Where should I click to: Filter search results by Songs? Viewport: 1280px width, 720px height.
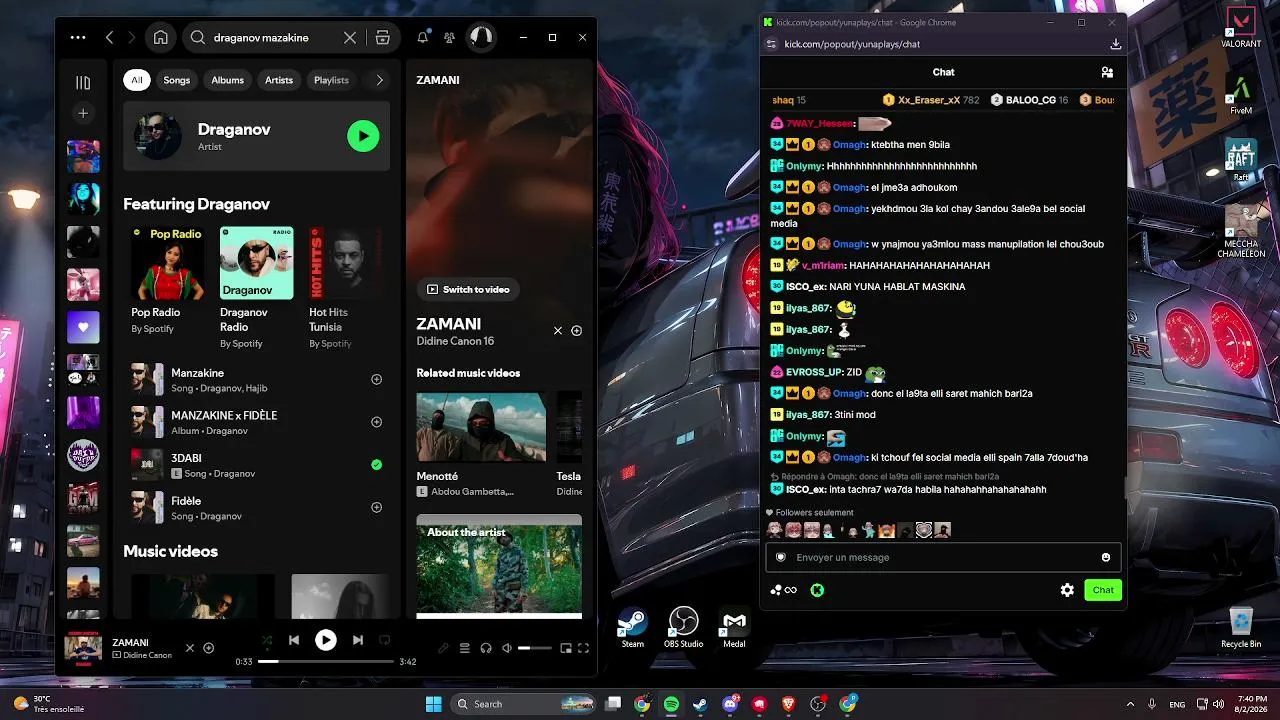coord(177,80)
